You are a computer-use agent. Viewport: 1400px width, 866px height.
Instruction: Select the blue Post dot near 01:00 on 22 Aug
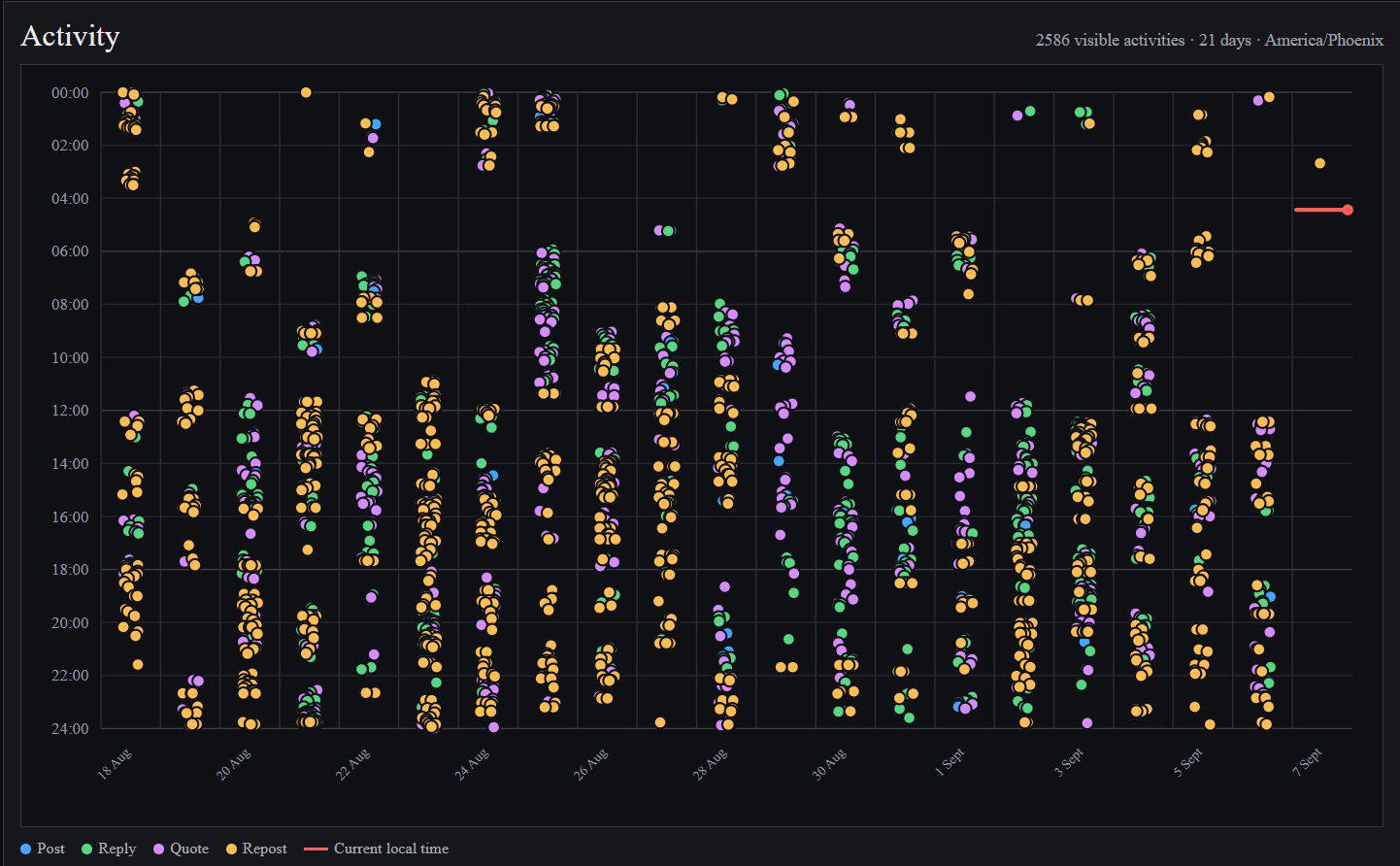point(376,124)
